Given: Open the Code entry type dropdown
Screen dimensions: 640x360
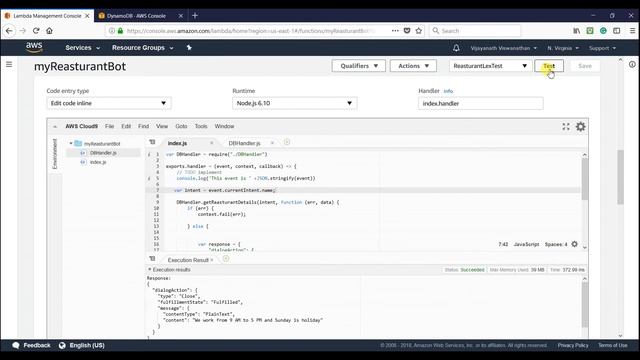Looking at the screenshot, I should point(109,103).
